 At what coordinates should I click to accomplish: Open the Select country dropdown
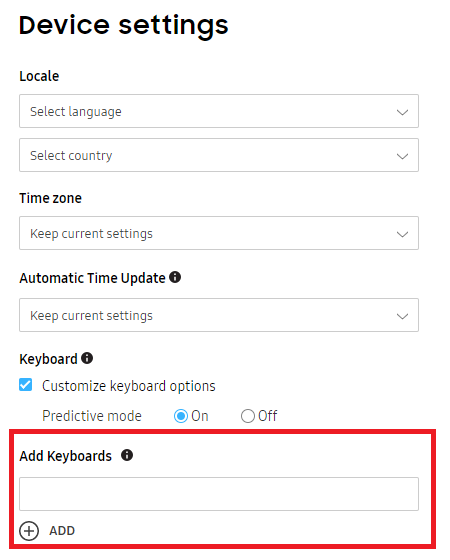pyautogui.click(x=219, y=155)
